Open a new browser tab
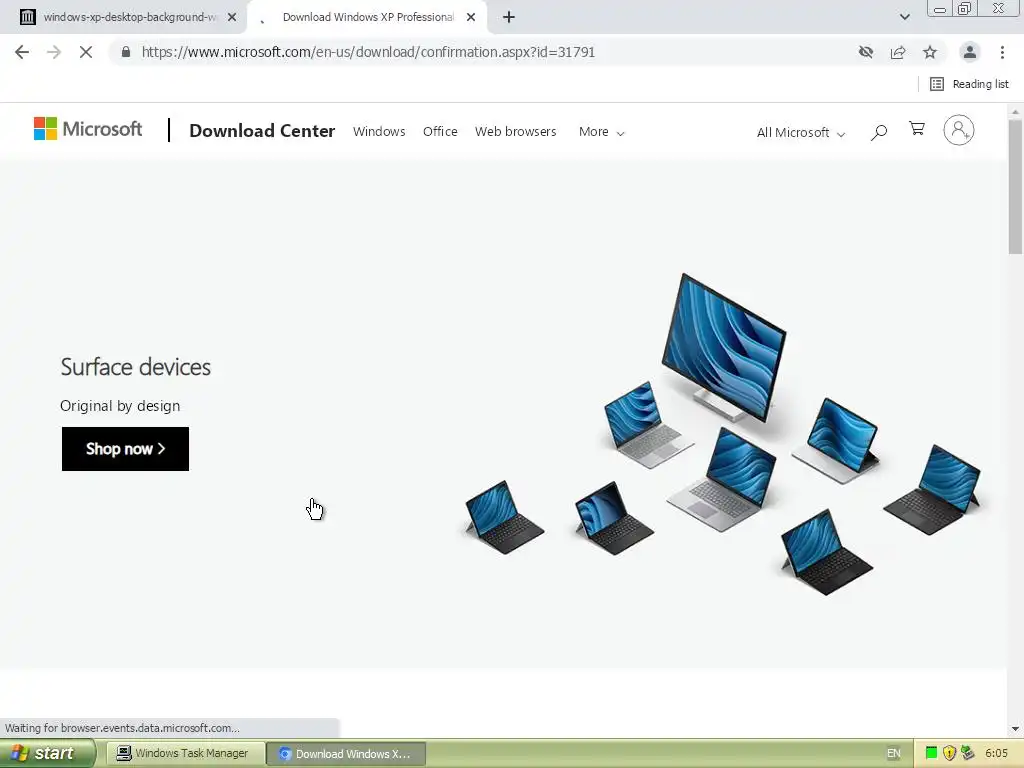Viewport: 1024px width, 768px height. (x=509, y=17)
